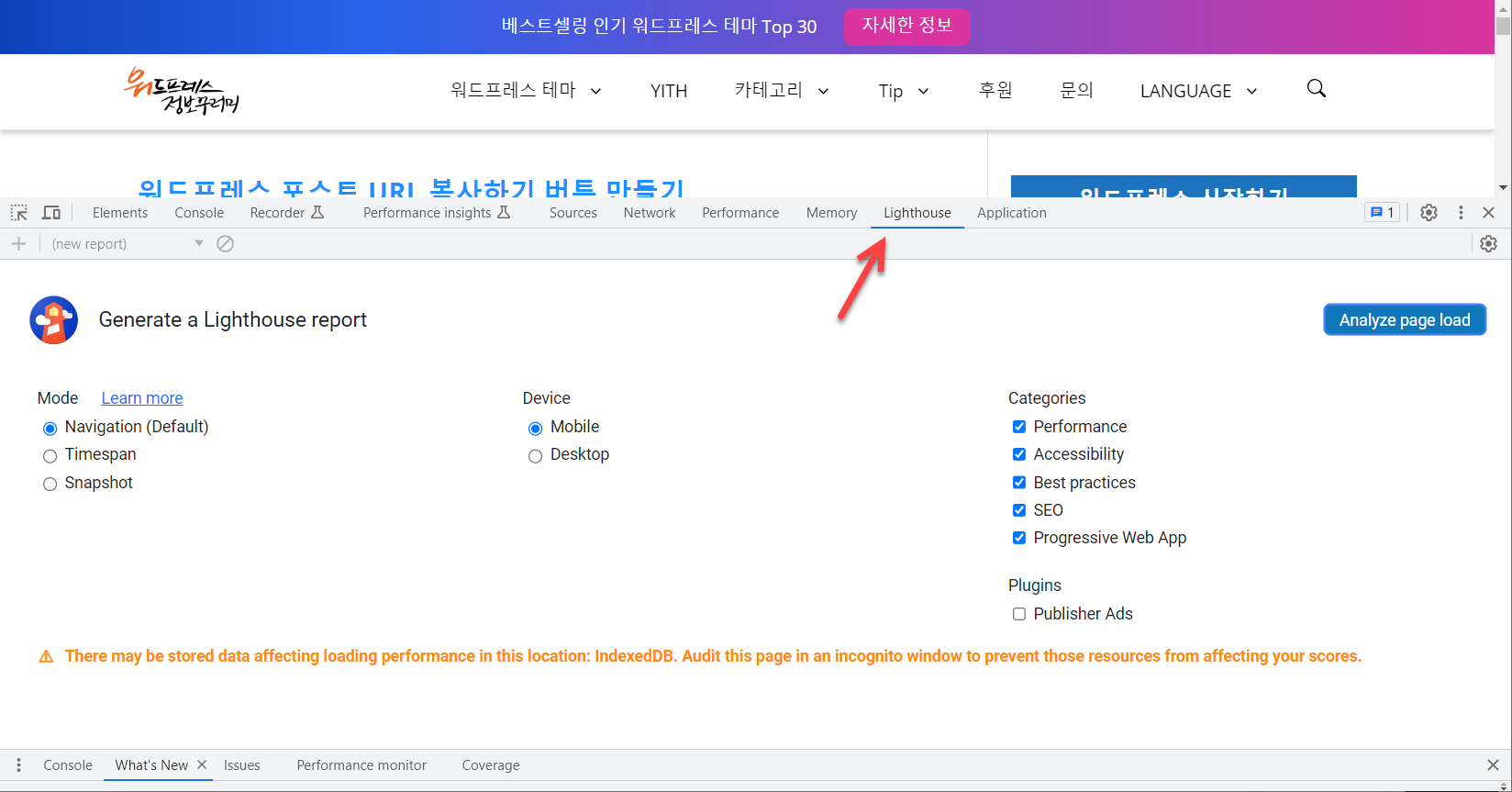The width and height of the screenshot is (1512, 792).
Task: Open the 후원 menu link
Action: (995, 90)
